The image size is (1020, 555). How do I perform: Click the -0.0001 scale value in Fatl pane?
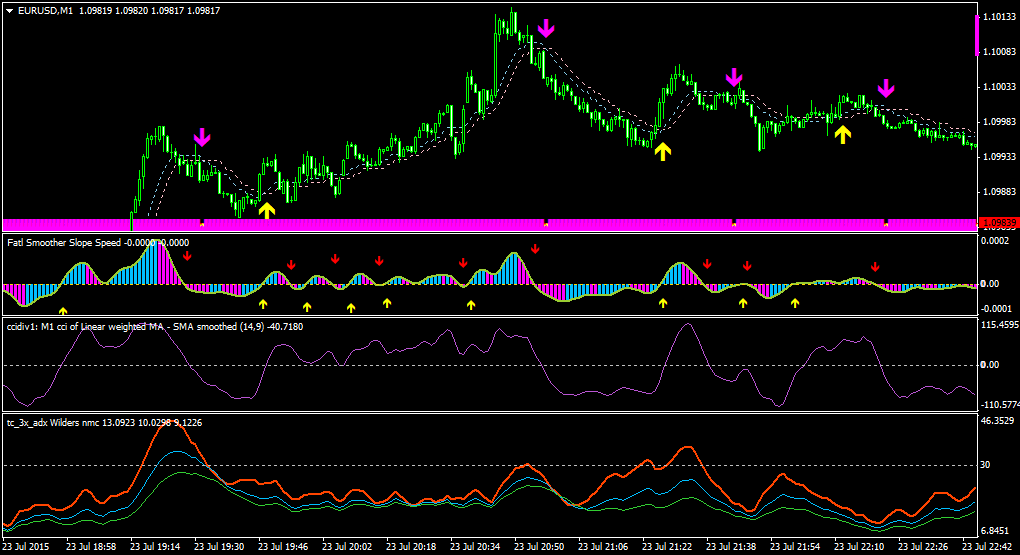coord(998,308)
